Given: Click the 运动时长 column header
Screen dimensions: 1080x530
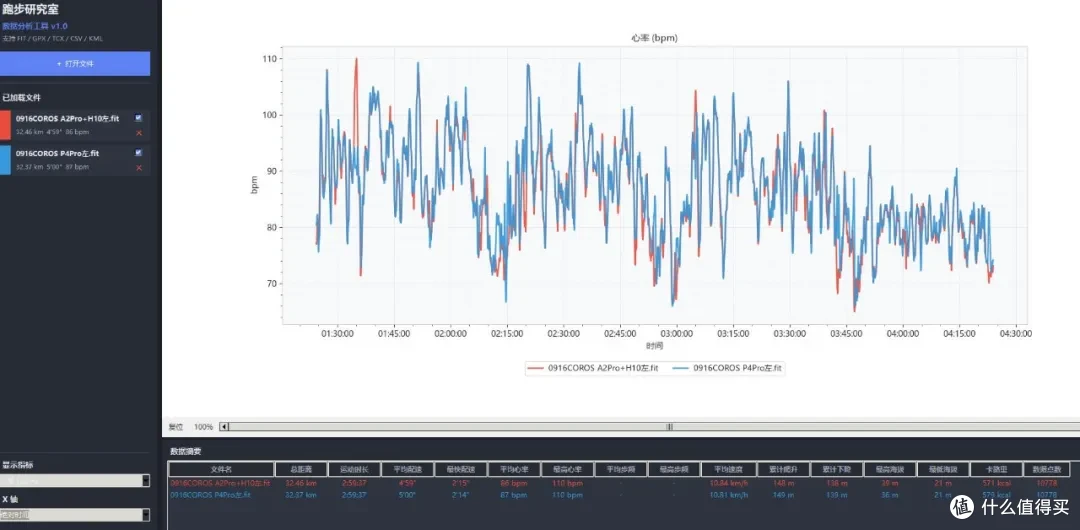Looking at the screenshot, I should click(353, 469).
